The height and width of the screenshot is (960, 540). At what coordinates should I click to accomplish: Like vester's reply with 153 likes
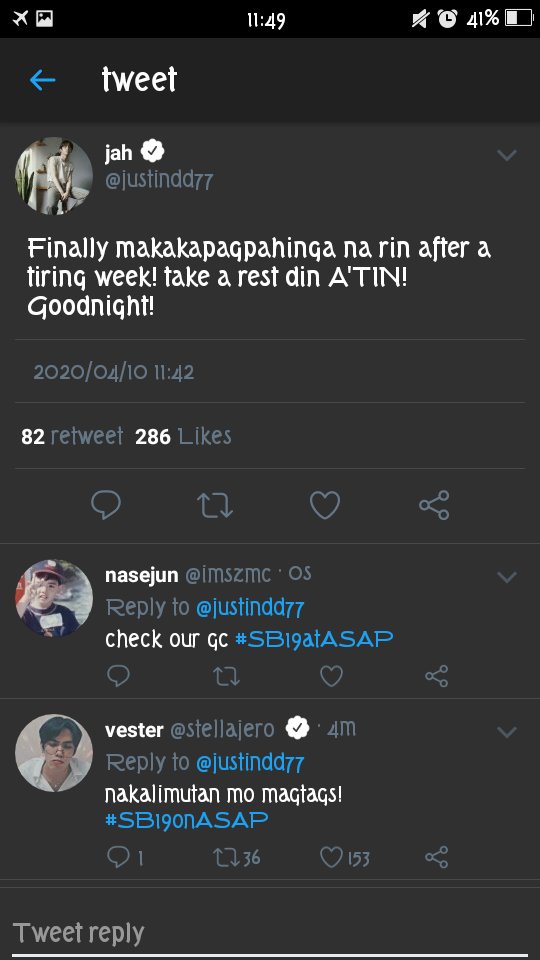(x=345, y=857)
